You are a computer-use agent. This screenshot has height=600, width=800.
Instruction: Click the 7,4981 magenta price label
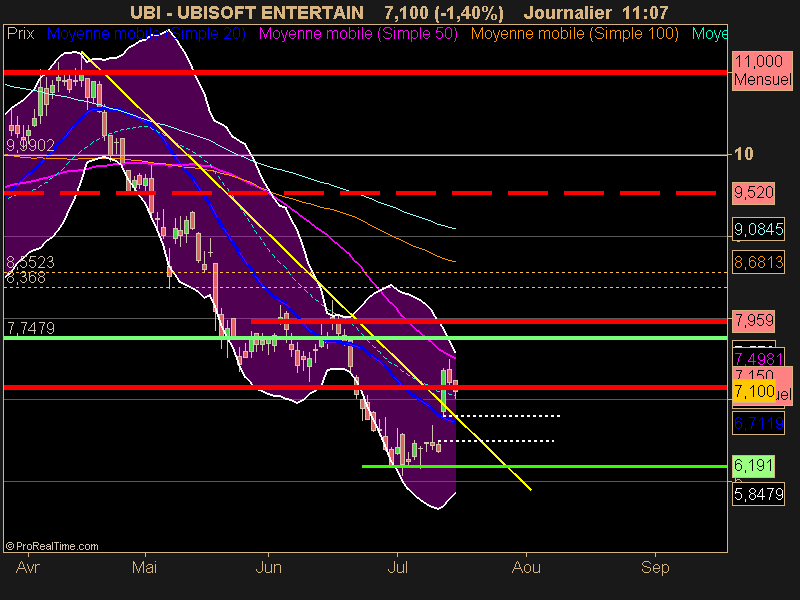[758, 359]
